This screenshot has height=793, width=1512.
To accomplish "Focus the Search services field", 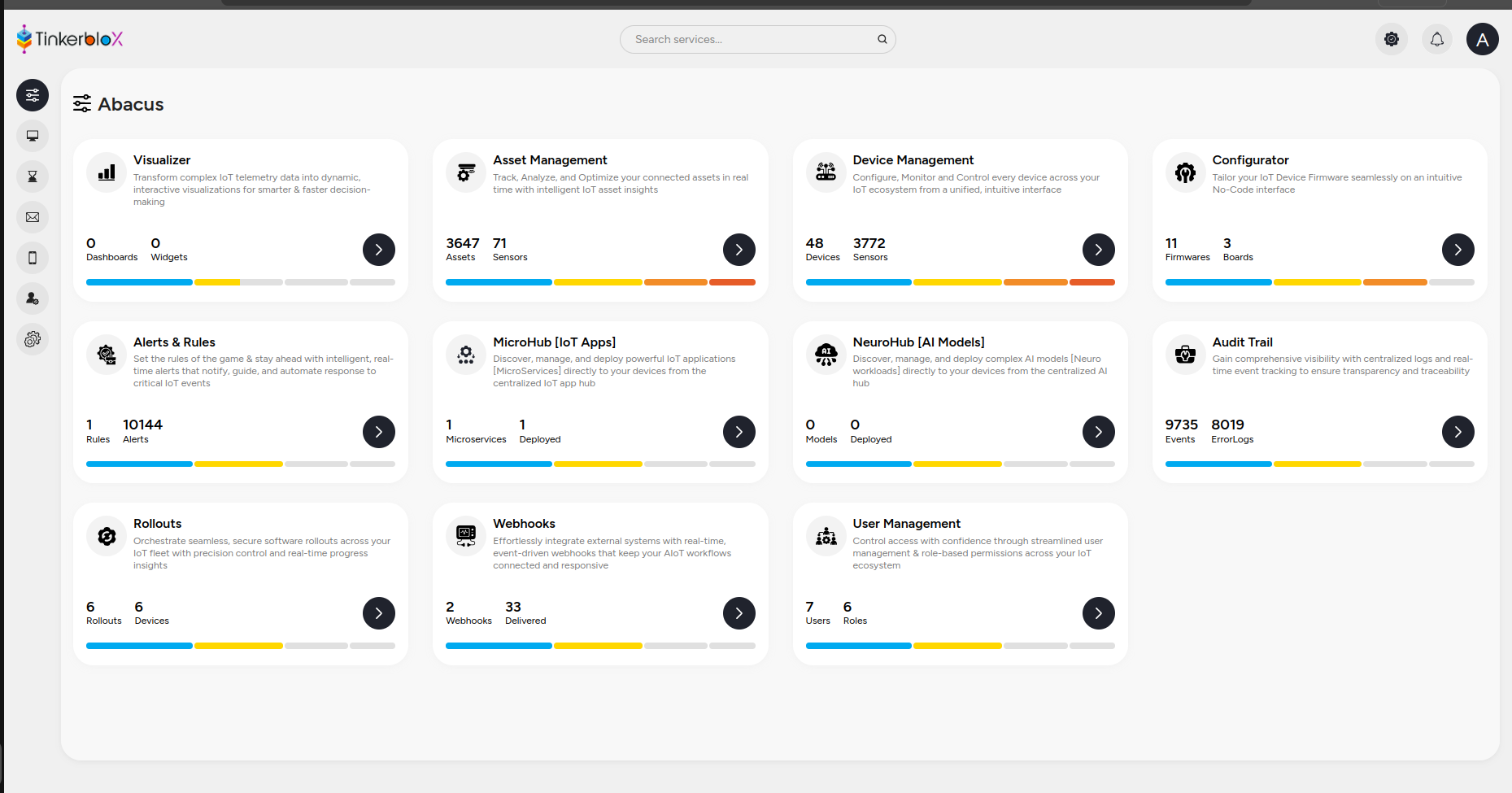I will 758,39.
